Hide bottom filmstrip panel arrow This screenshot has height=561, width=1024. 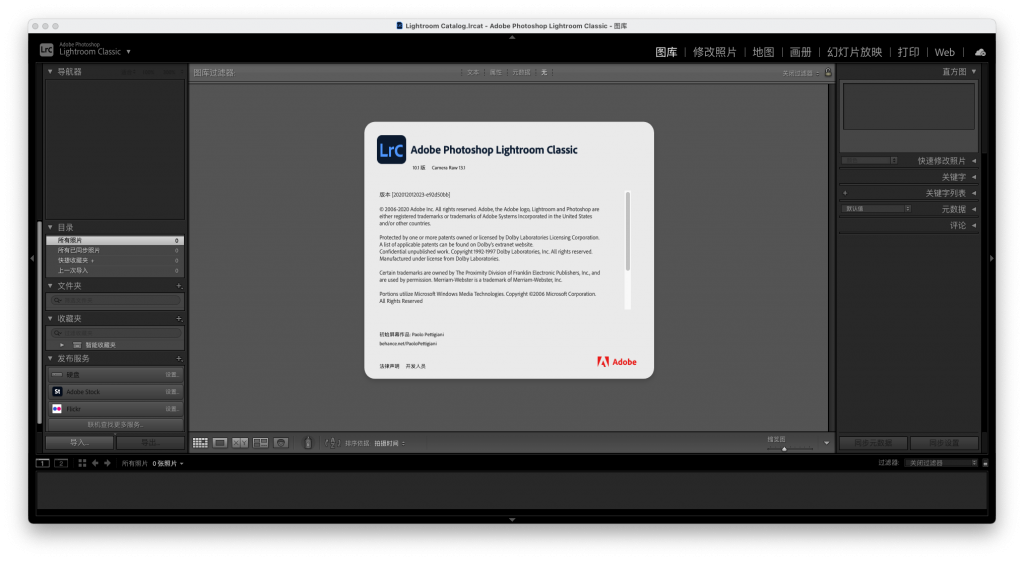(512, 520)
